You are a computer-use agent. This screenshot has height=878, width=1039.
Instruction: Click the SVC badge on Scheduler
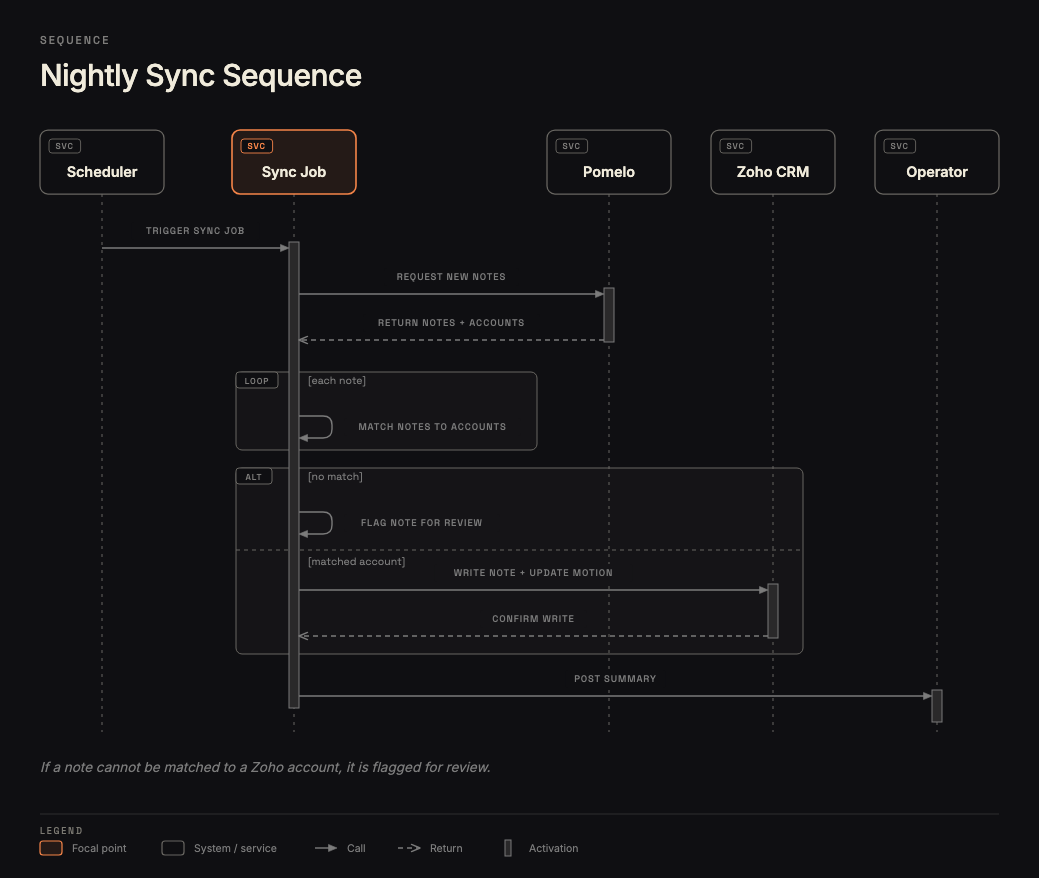[x=64, y=146]
